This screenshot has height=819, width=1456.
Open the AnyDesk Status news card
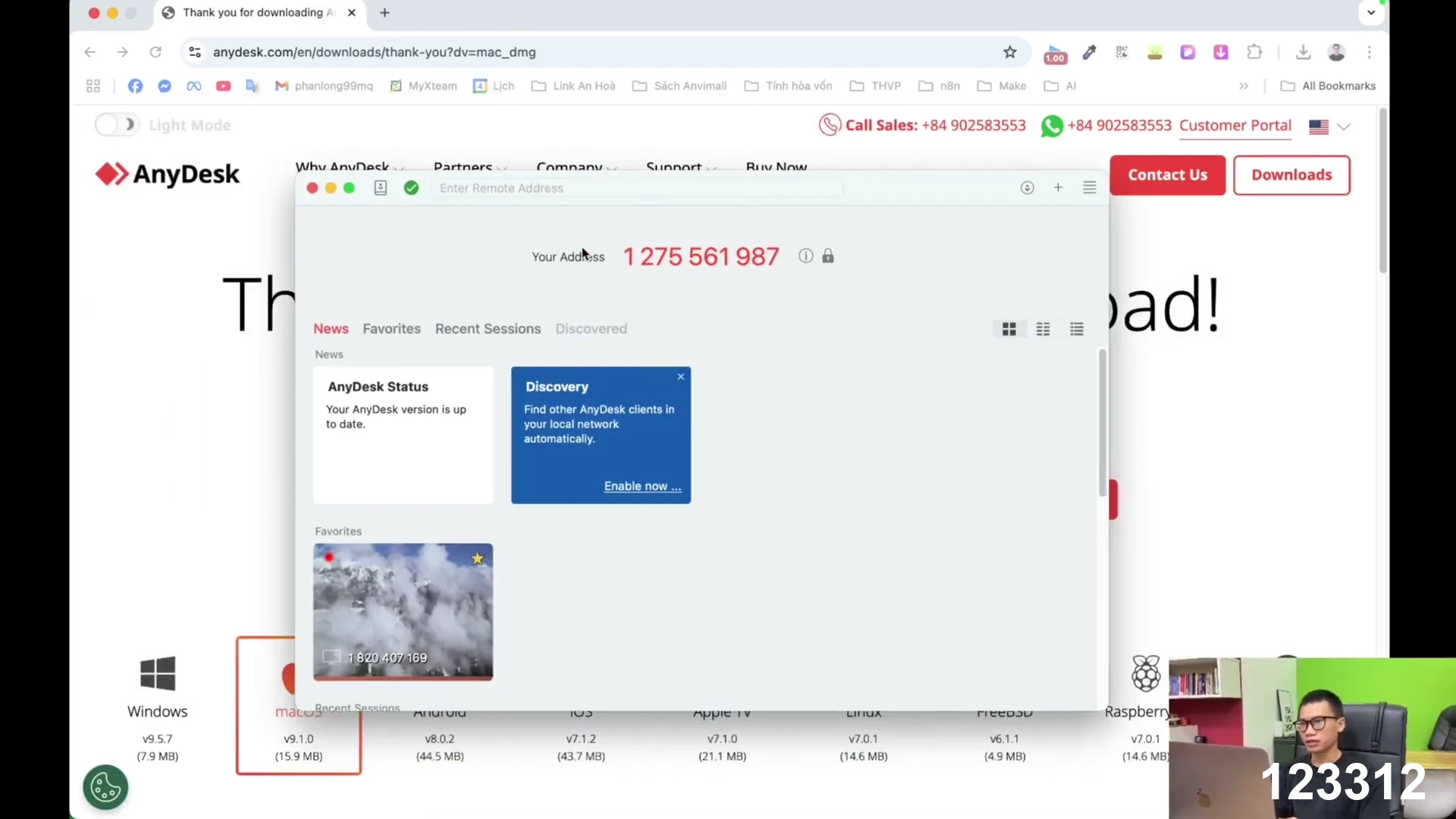403,435
